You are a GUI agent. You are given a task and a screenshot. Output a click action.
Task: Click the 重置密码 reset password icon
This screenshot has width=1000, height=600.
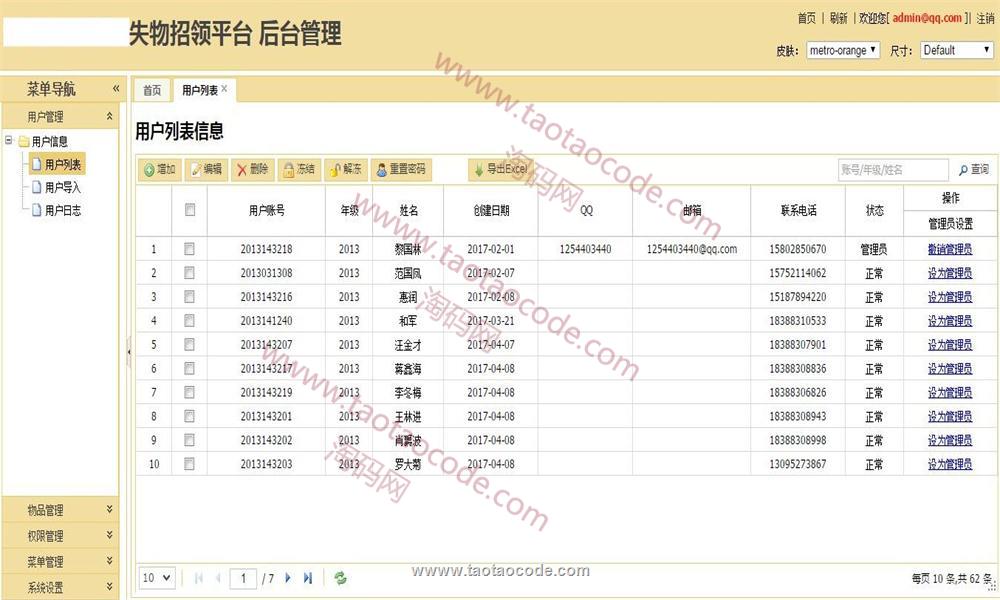(382, 170)
